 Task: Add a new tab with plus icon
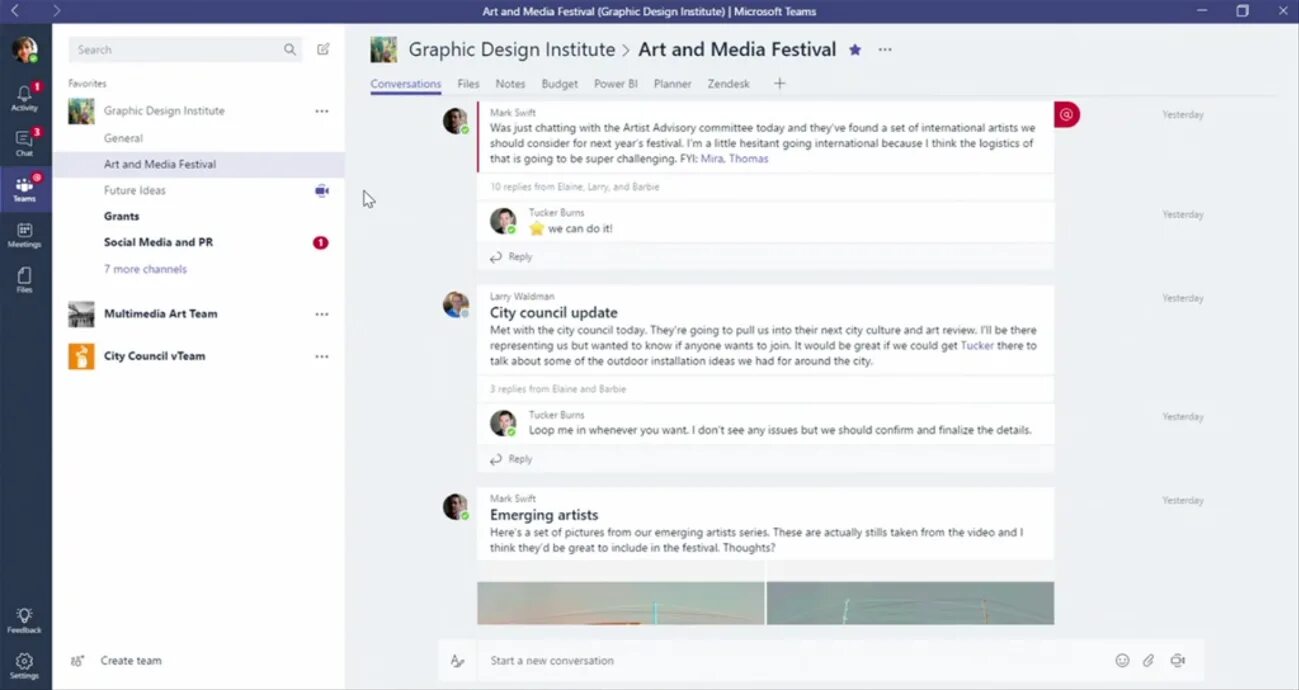[x=780, y=83]
